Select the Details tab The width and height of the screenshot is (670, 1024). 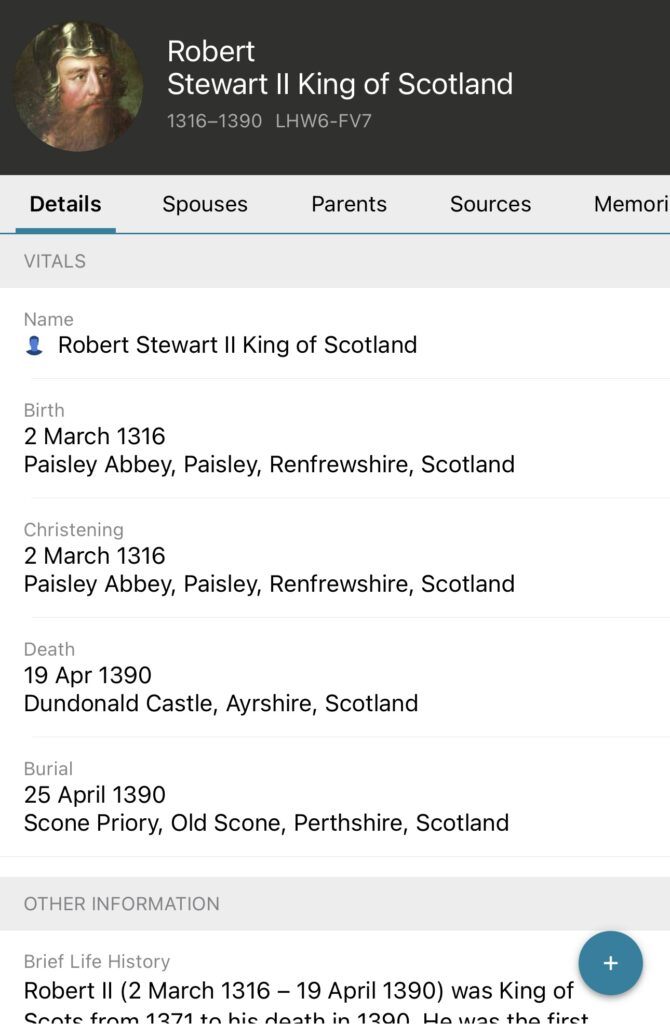tap(65, 204)
